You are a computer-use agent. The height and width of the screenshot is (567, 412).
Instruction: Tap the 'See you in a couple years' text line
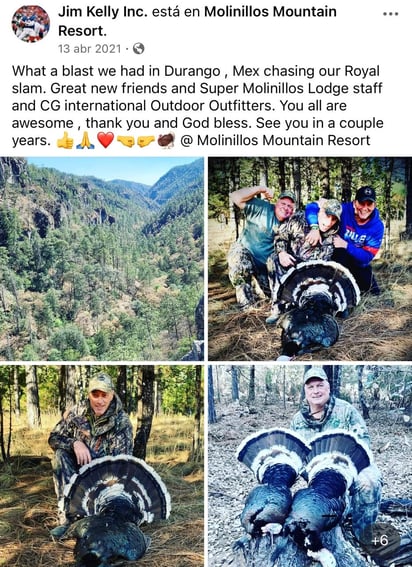point(197,132)
